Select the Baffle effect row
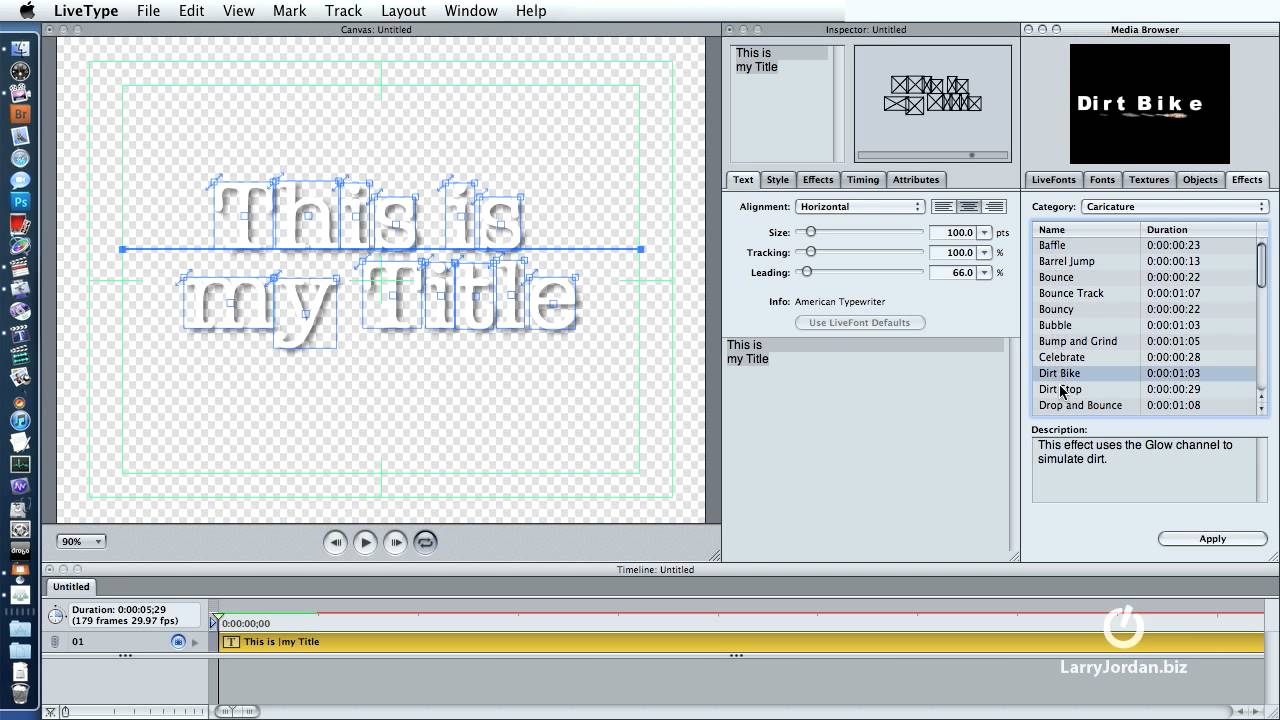 coord(1145,245)
